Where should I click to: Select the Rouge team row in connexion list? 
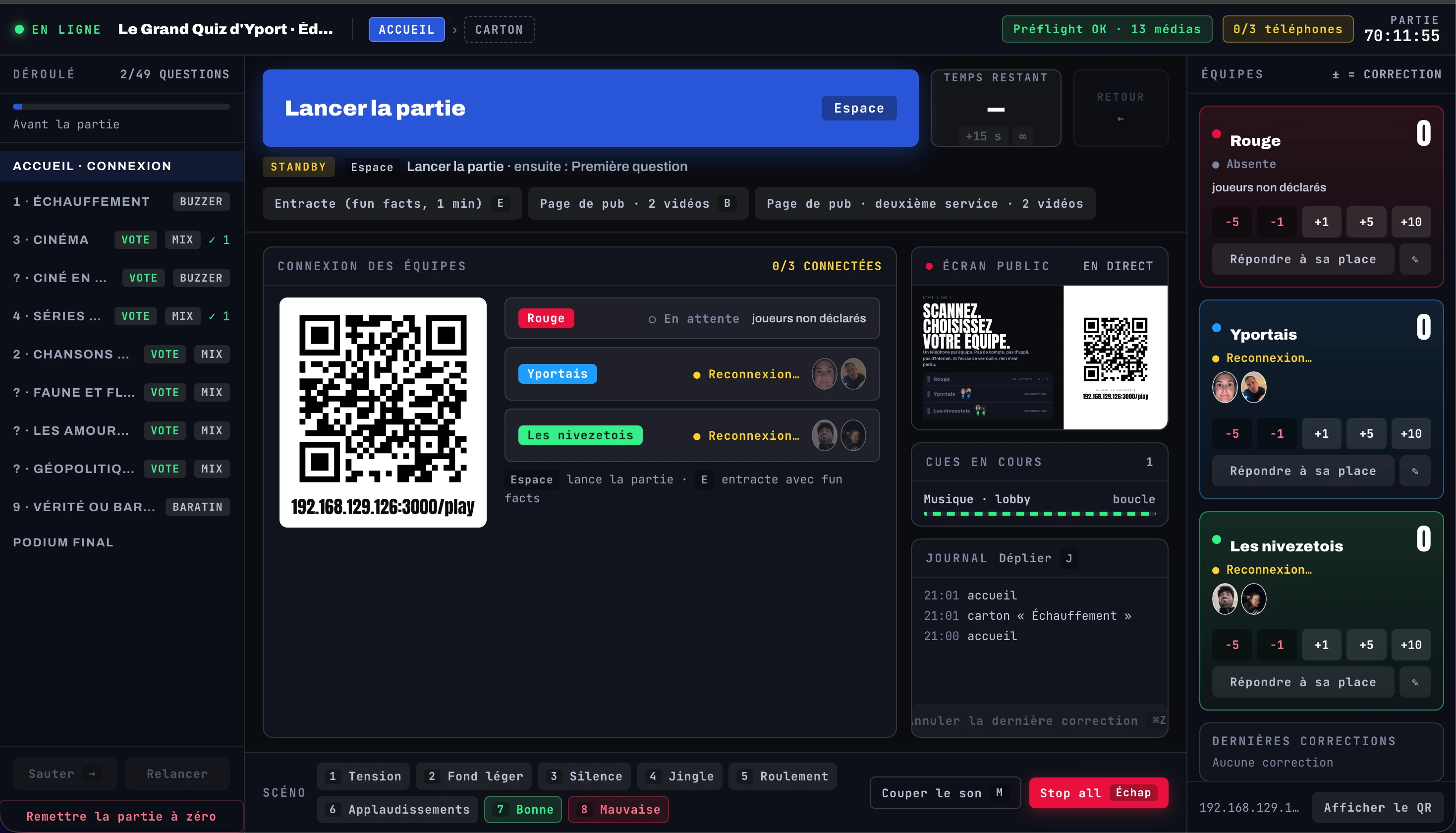(692, 318)
